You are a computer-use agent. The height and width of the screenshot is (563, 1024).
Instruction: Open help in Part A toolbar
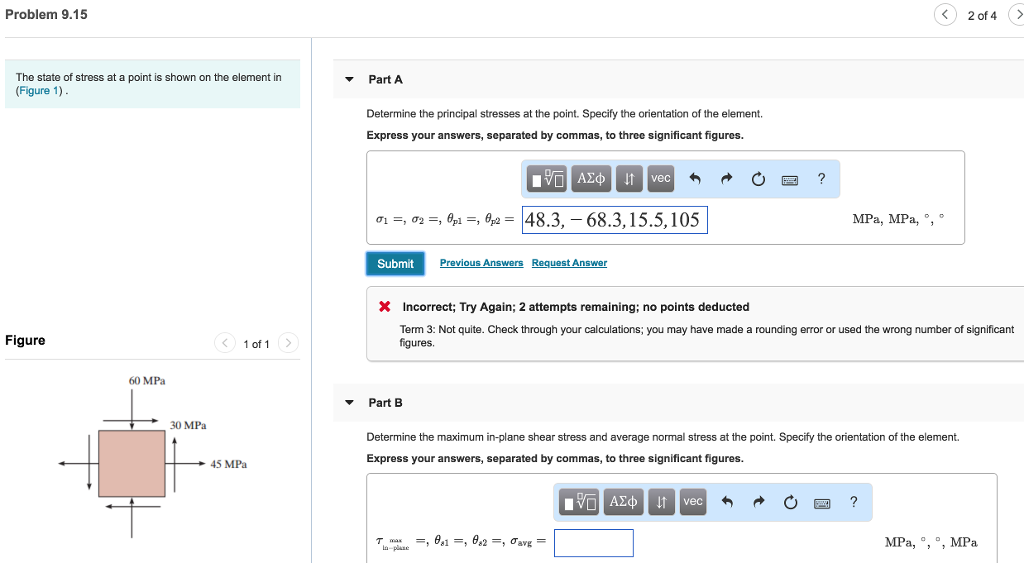pyautogui.click(x=821, y=178)
